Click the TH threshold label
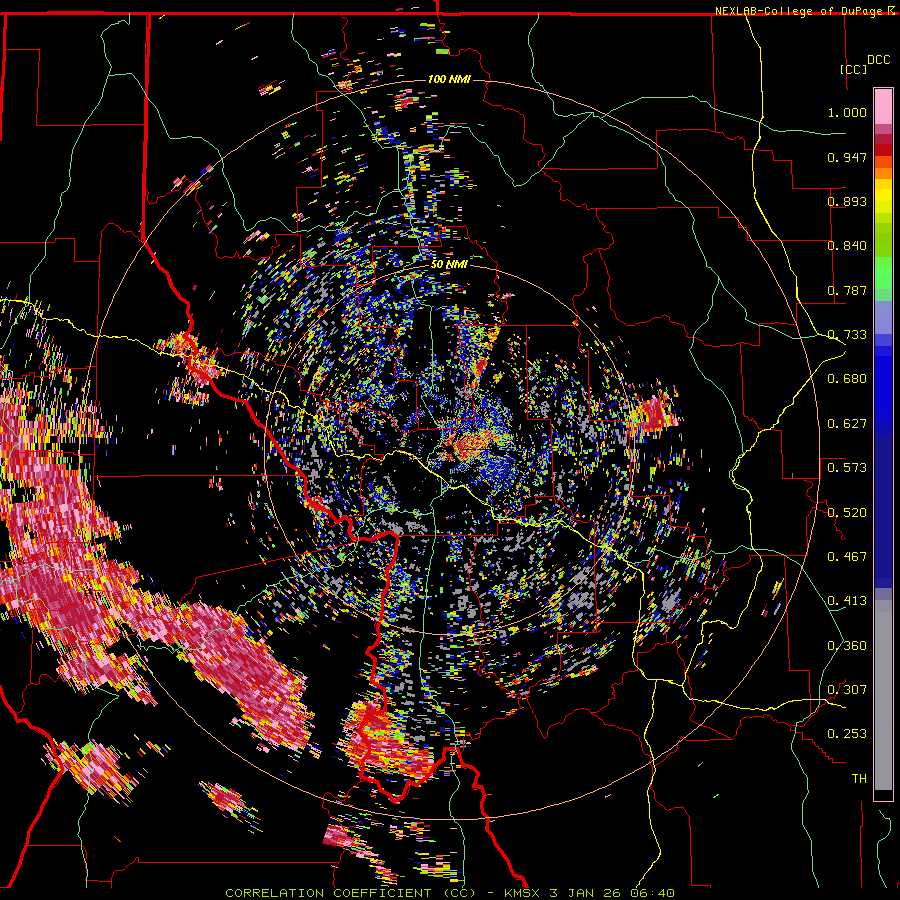The height and width of the screenshot is (900, 900). point(859,779)
